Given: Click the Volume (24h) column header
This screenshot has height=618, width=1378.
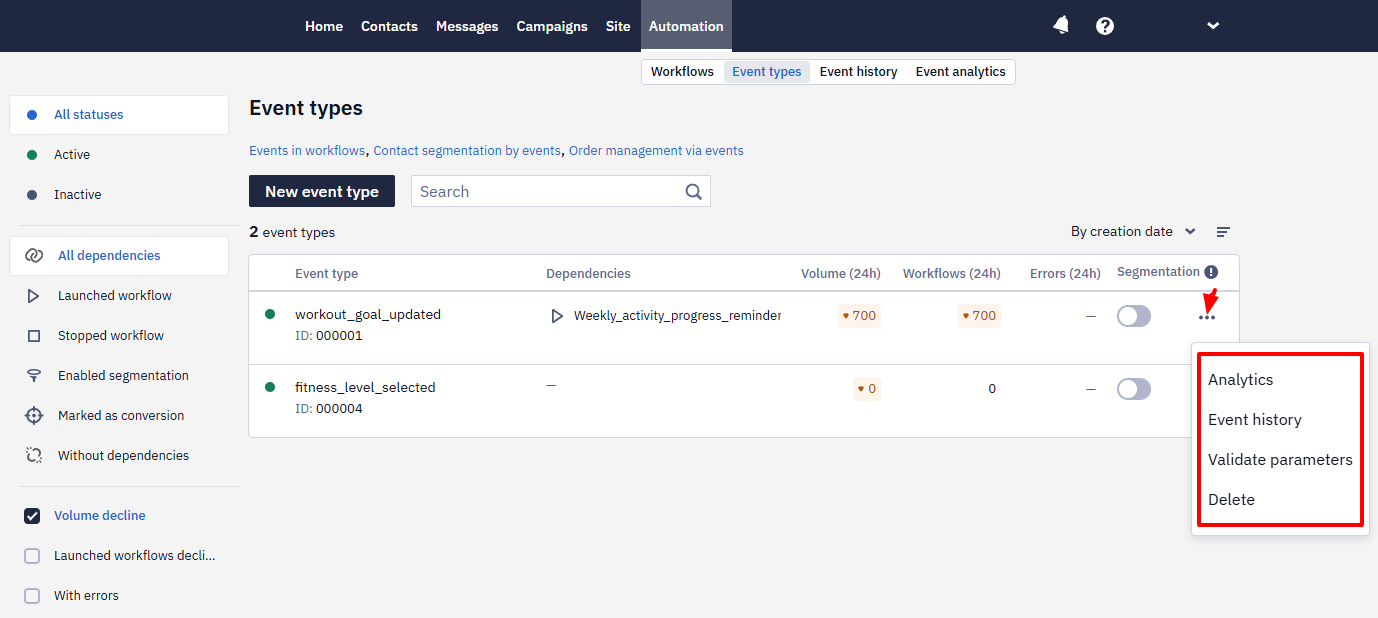Looking at the screenshot, I should tap(841, 274).
